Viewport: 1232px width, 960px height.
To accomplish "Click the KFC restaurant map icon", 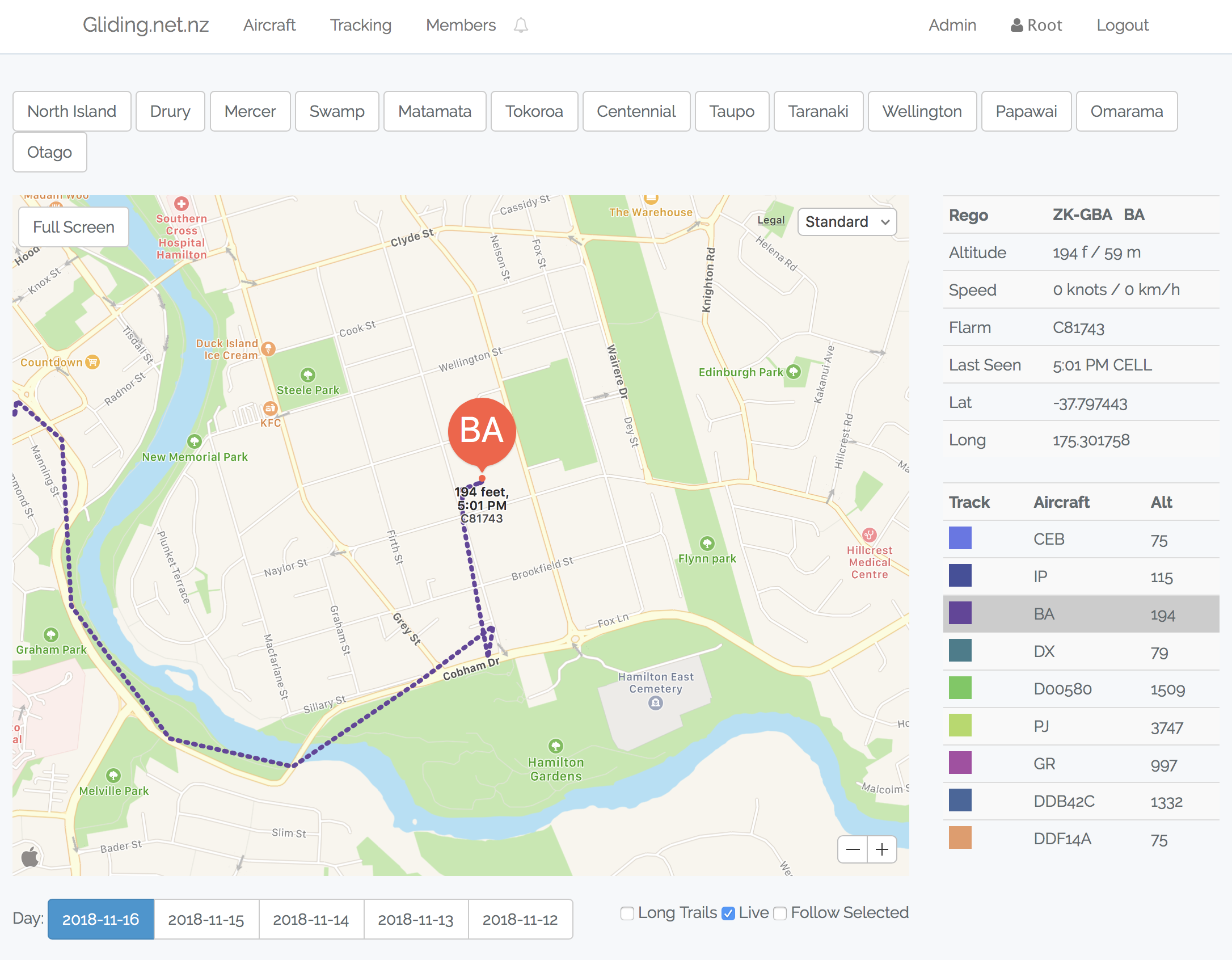I will coord(270,408).
